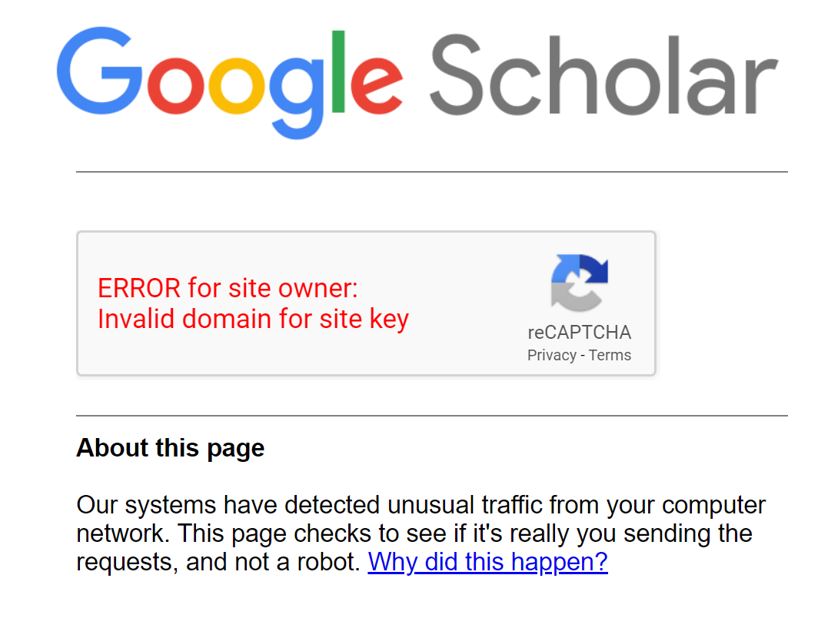Image resolution: width=826 pixels, height=626 pixels.
Task: Click the 'requests, and not a robot.' text
Action: click(218, 562)
